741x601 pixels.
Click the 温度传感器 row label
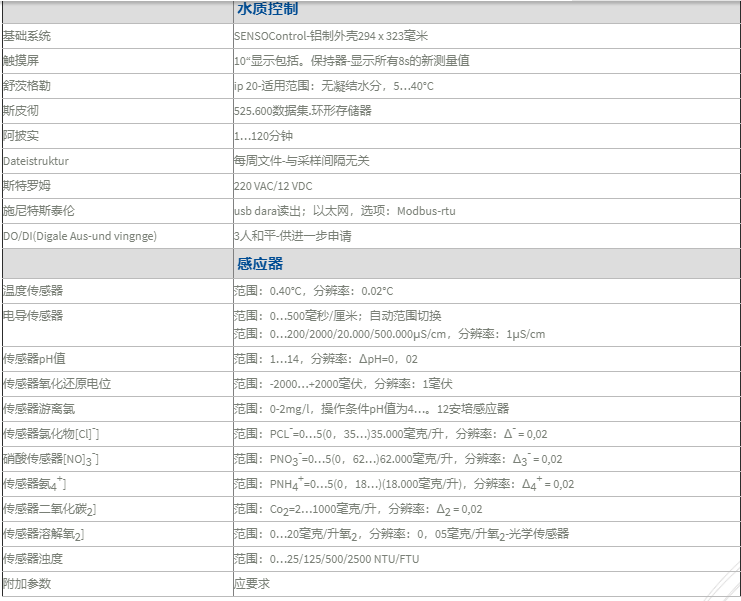pos(33,291)
